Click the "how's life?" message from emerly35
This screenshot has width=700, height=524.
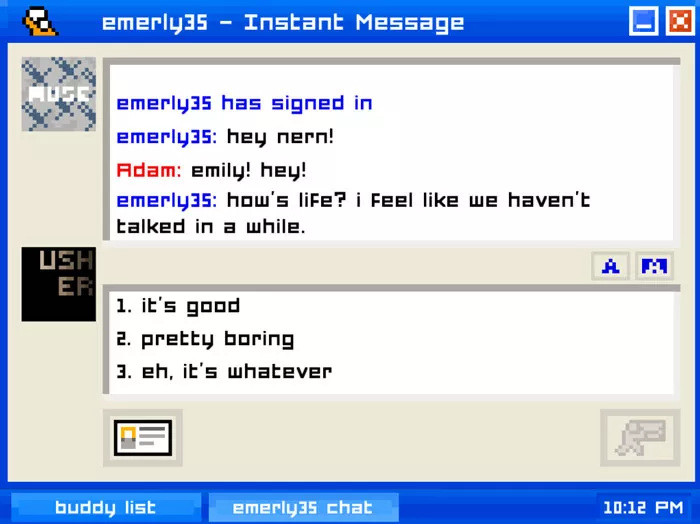353,213
